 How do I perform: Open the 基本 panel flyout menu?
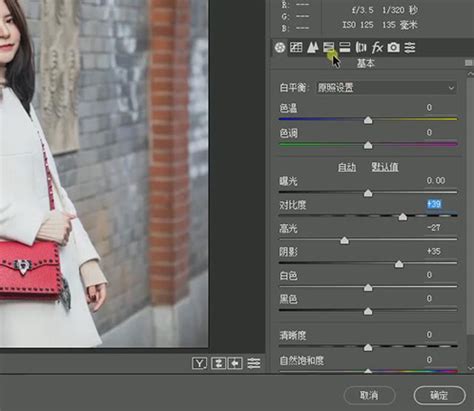point(468,63)
